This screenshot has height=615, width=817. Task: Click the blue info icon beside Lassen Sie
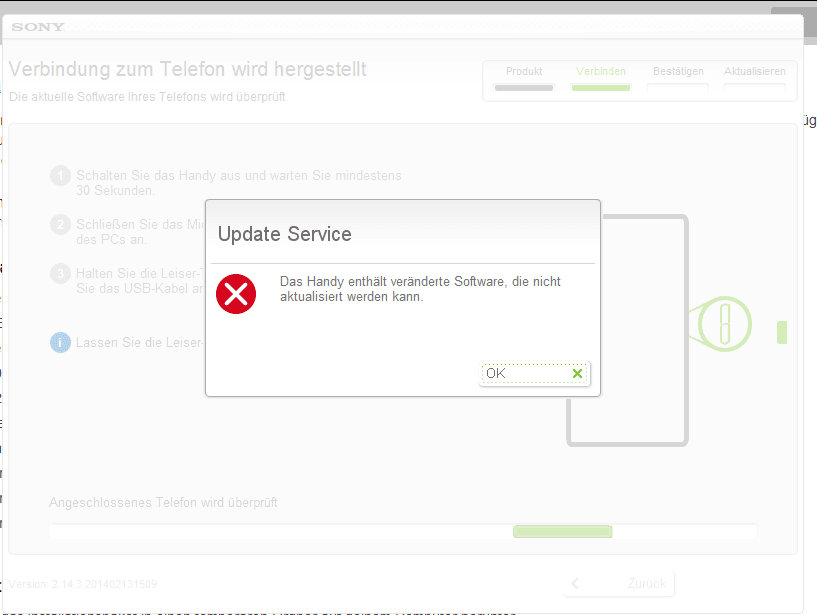coord(60,342)
